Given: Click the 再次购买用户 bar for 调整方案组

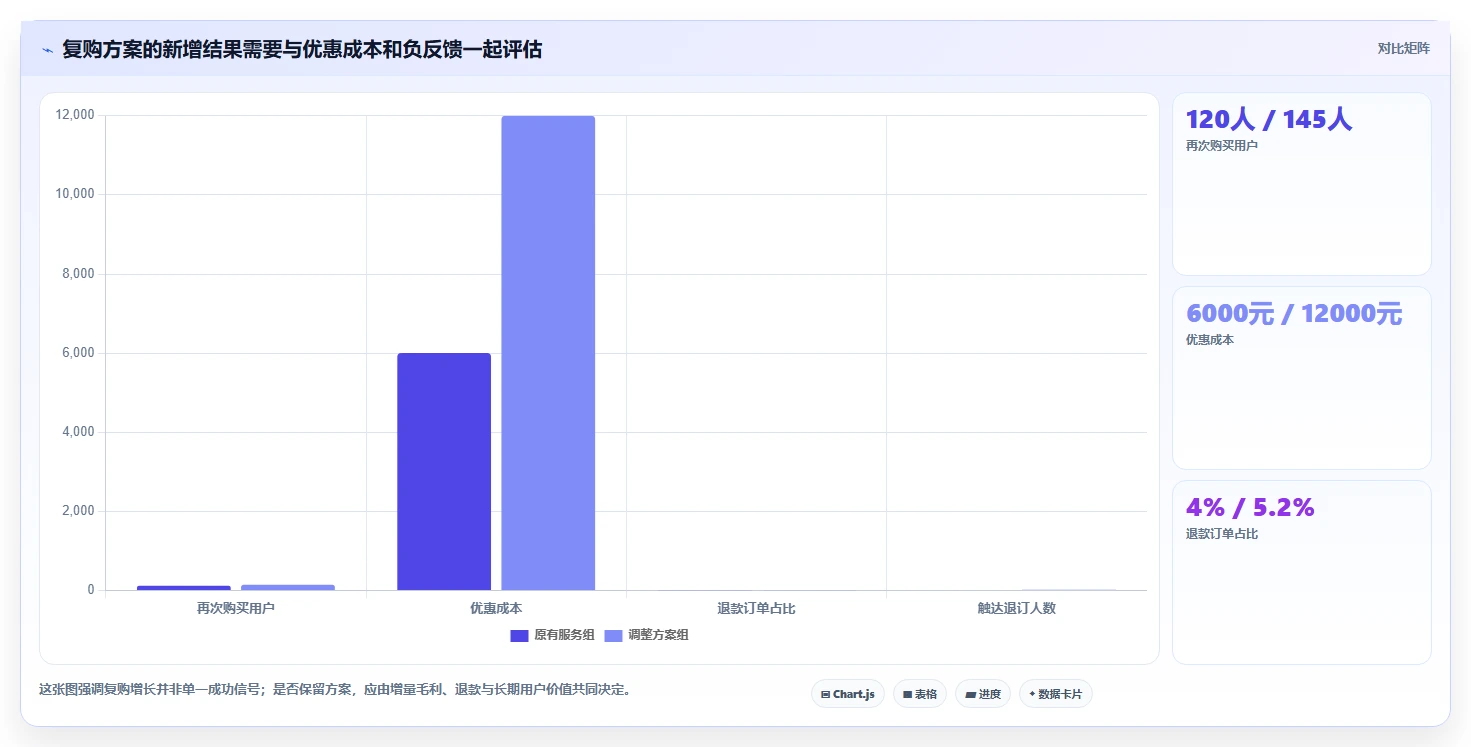Looking at the screenshot, I should (288, 587).
